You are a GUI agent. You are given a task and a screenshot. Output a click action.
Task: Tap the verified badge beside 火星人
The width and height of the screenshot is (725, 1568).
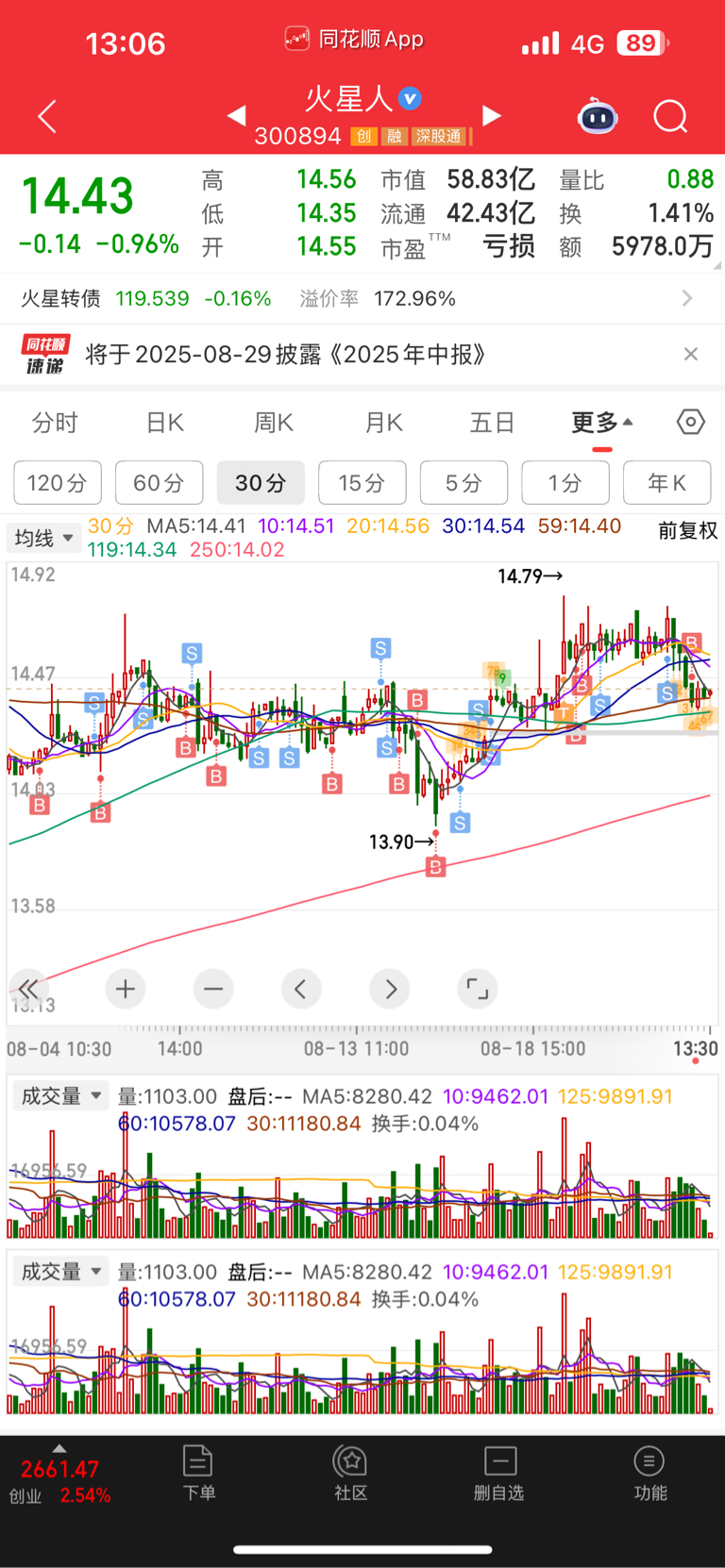pyautogui.click(x=410, y=98)
